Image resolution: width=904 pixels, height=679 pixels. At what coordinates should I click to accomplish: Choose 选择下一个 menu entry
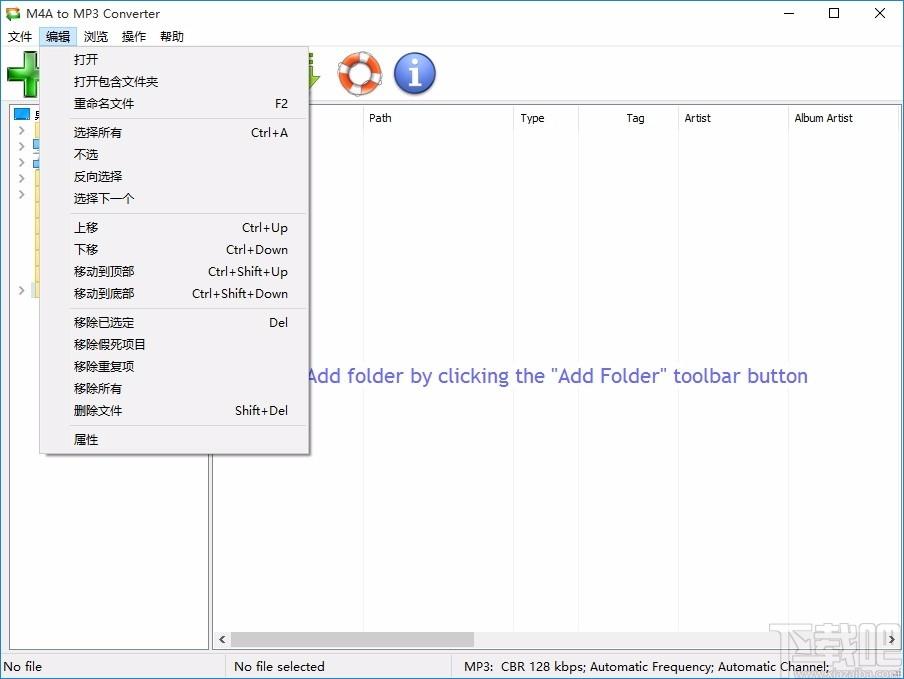tap(174, 198)
